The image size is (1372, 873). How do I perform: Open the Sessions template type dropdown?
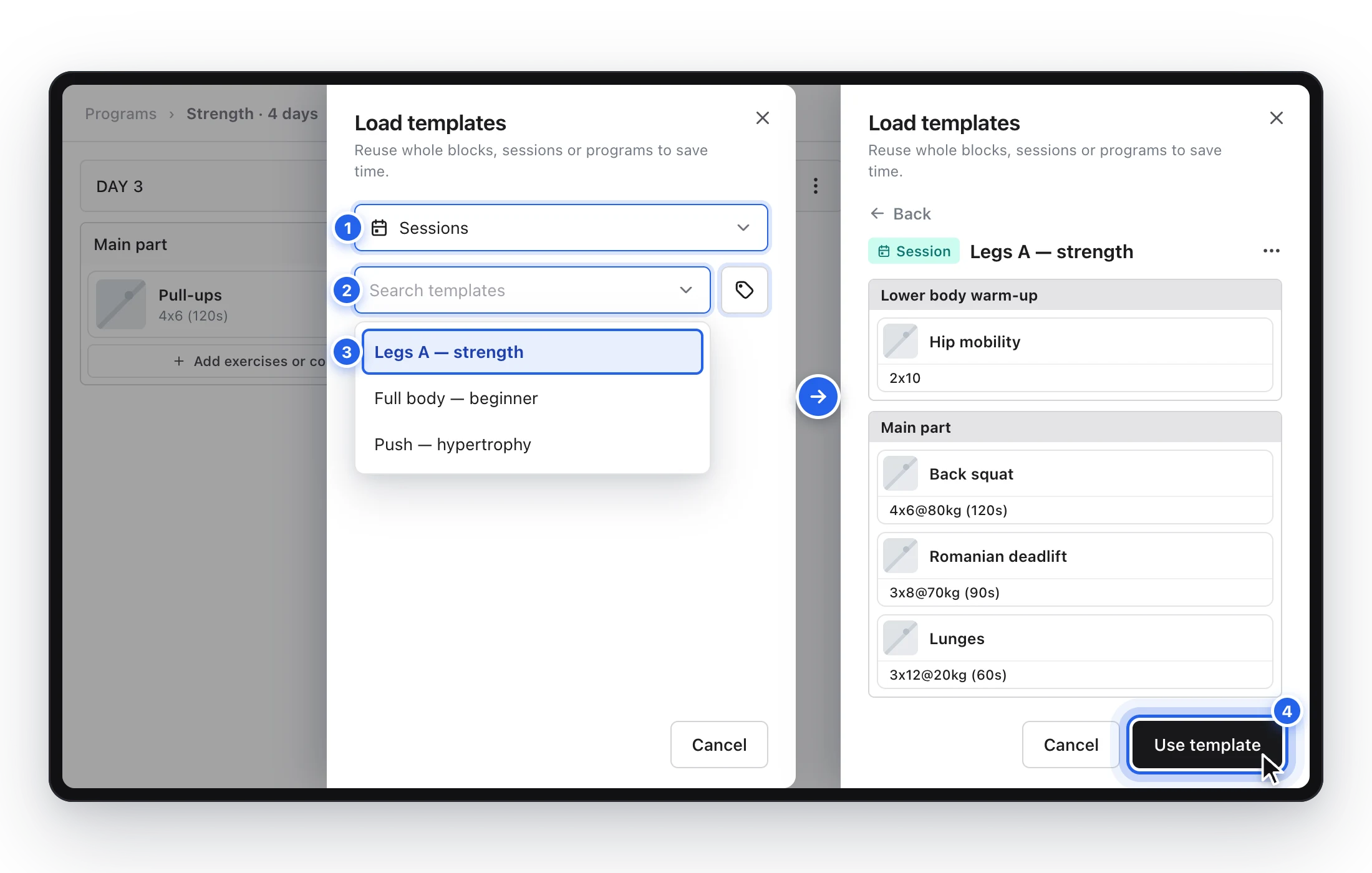[561, 228]
